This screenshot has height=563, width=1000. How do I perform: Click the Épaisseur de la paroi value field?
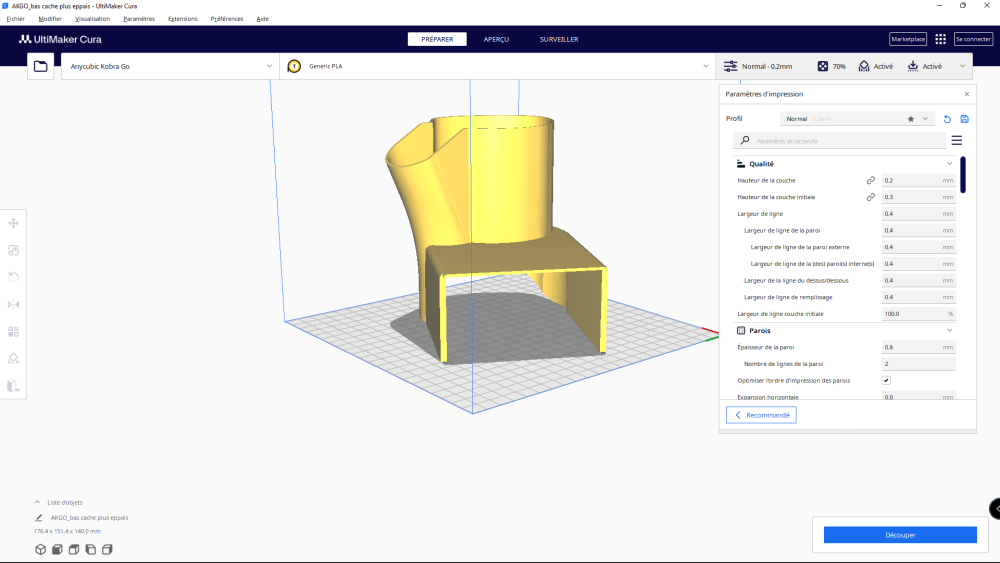click(918, 347)
